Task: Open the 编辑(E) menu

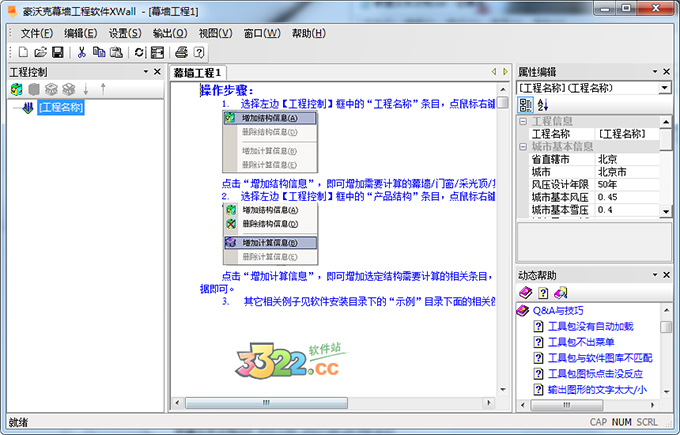Action: coord(81,33)
